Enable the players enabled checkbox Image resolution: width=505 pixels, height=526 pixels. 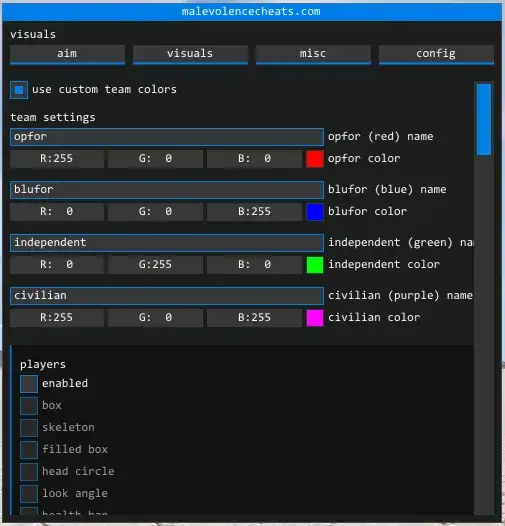click(x=29, y=384)
